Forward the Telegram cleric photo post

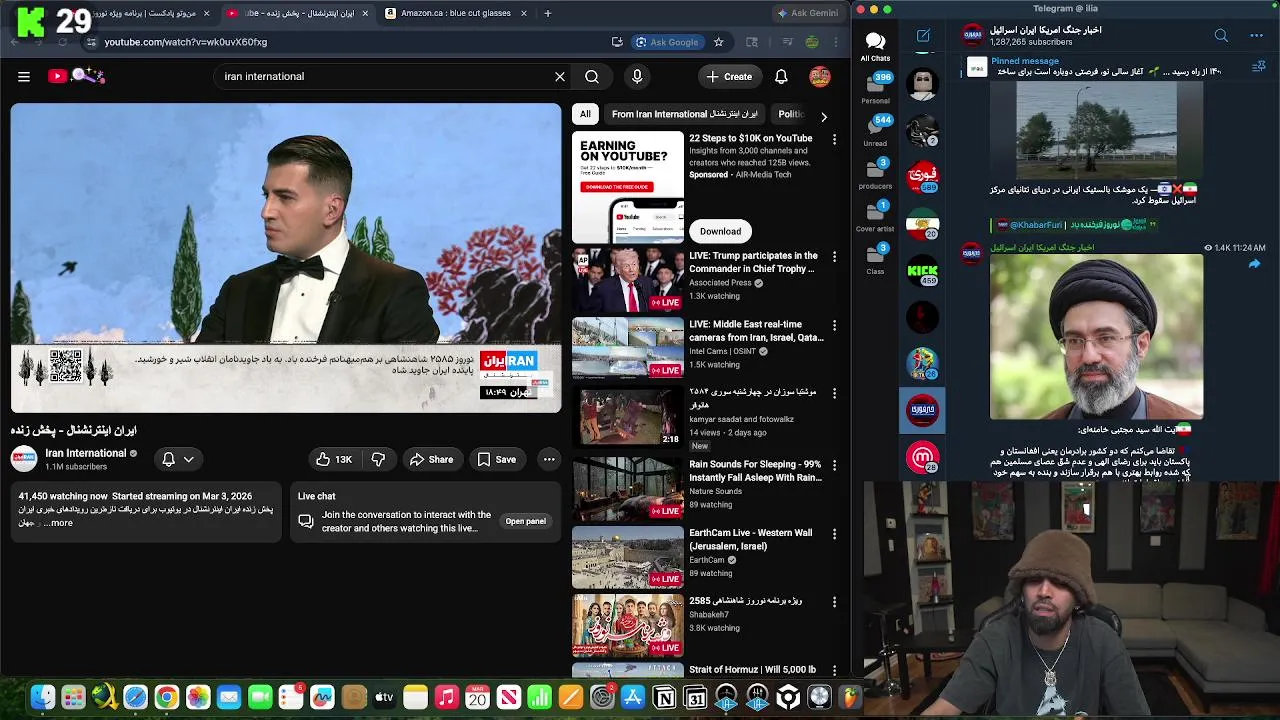[x=1254, y=264]
